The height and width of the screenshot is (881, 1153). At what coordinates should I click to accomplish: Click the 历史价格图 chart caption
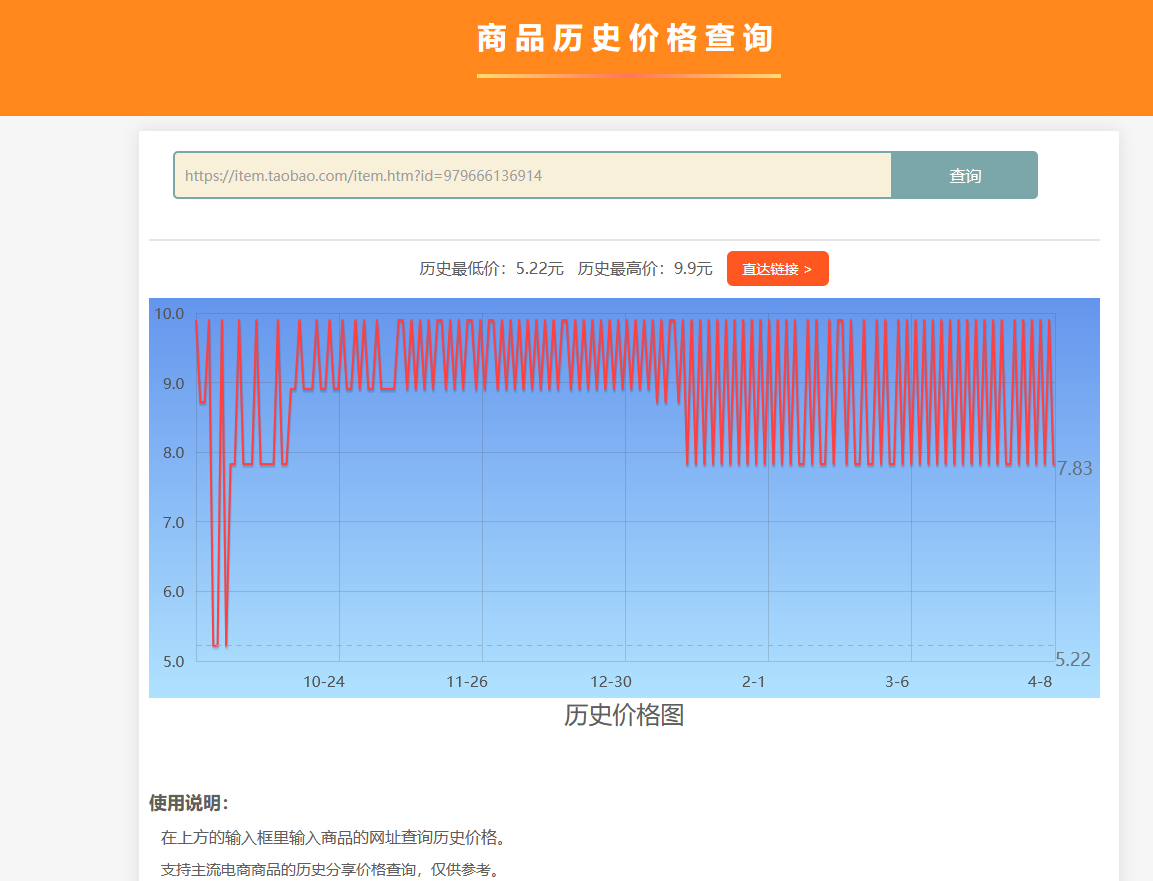pos(624,716)
